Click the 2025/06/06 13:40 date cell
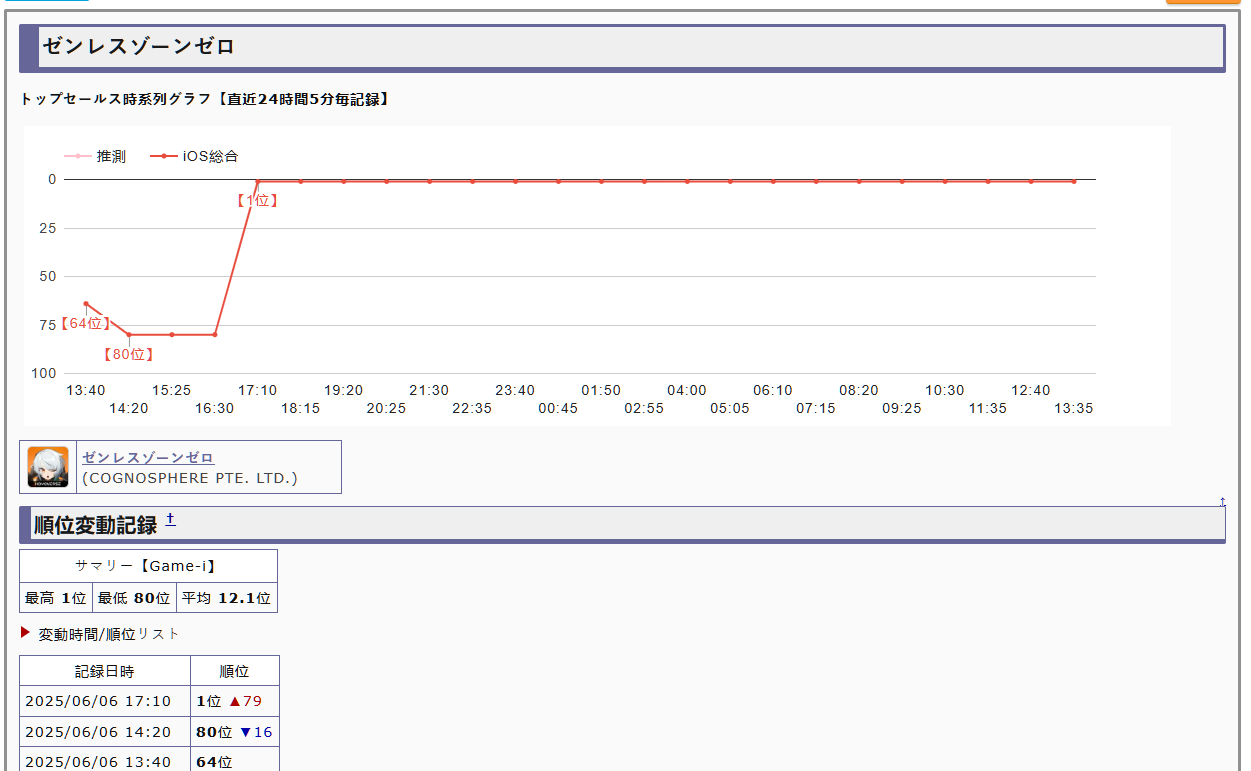Screen dimensions: 1251x771 [x=105, y=762]
